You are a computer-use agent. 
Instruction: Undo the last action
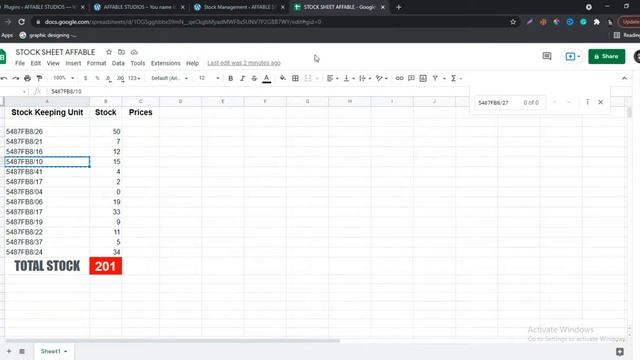pos(4,78)
